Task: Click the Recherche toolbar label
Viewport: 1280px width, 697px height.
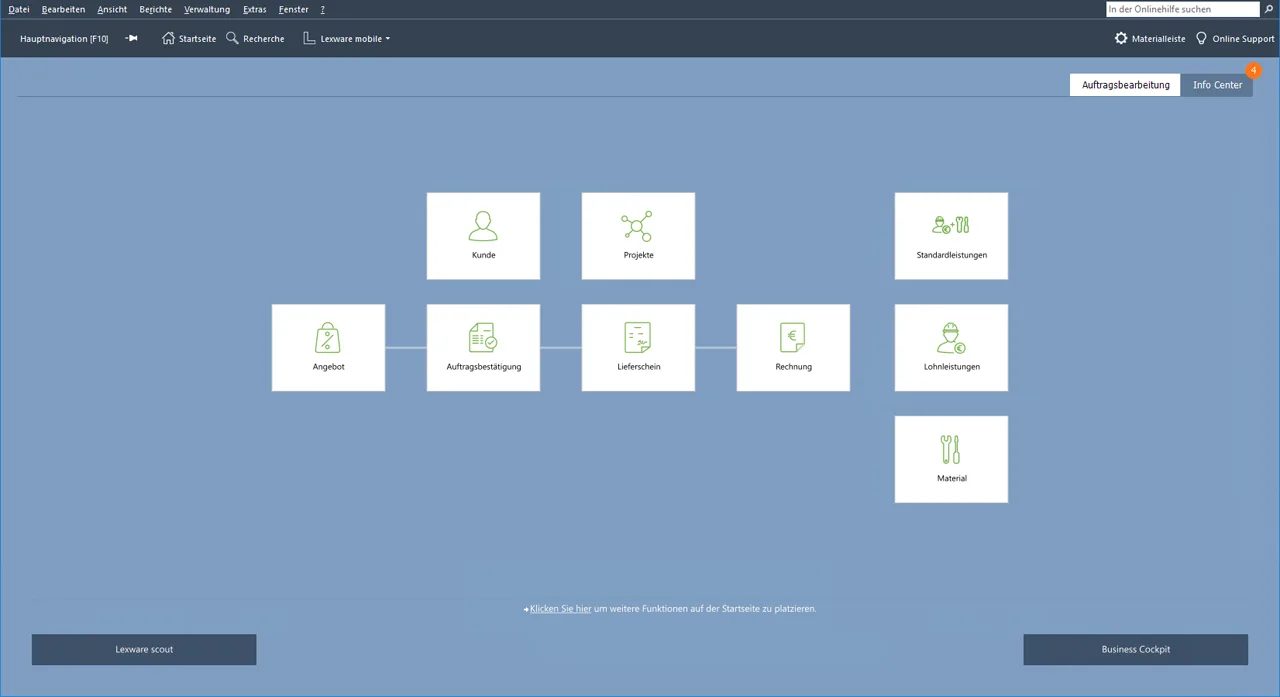Action: pyautogui.click(x=264, y=39)
